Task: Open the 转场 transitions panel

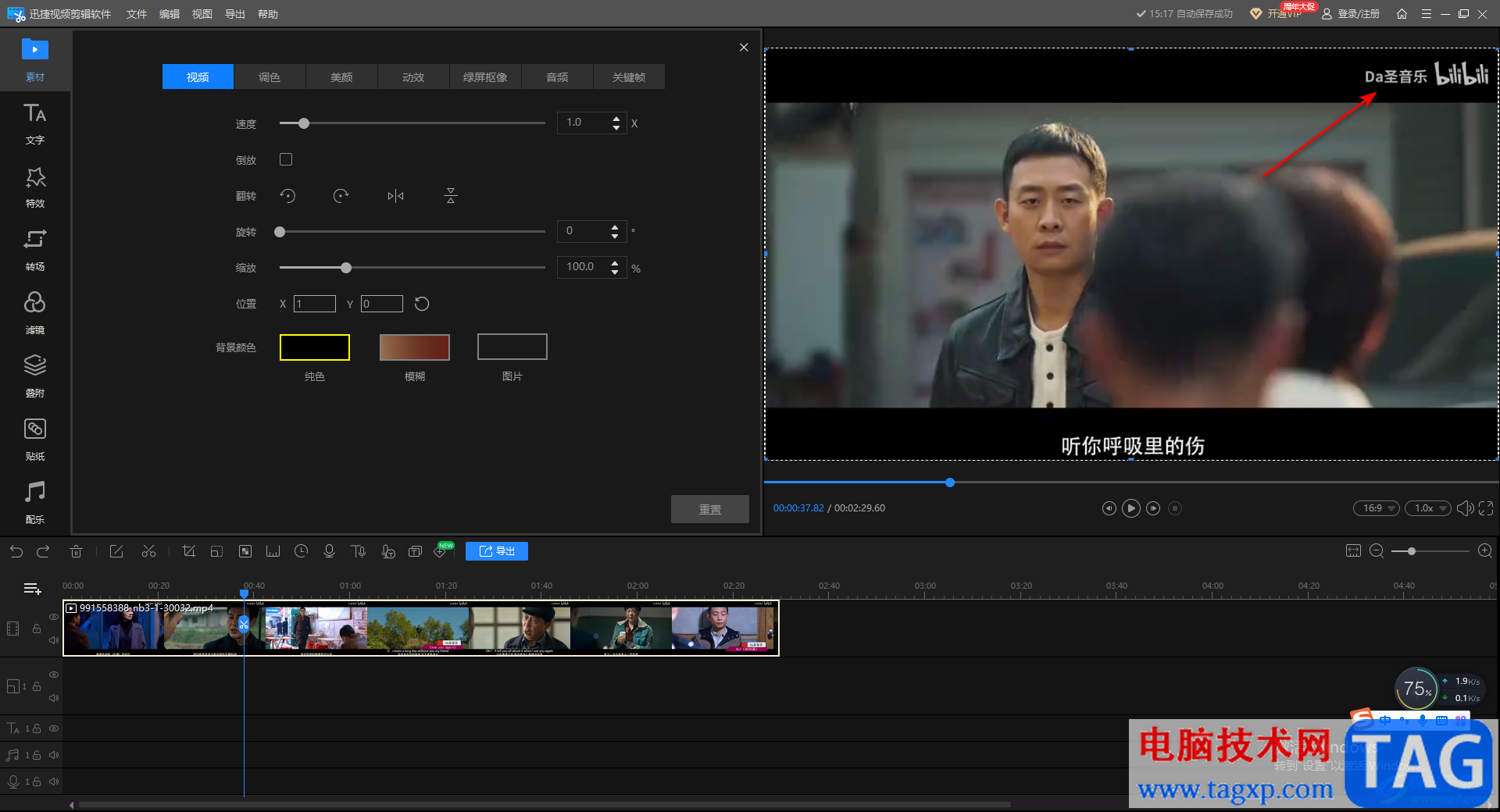Action: [x=34, y=250]
